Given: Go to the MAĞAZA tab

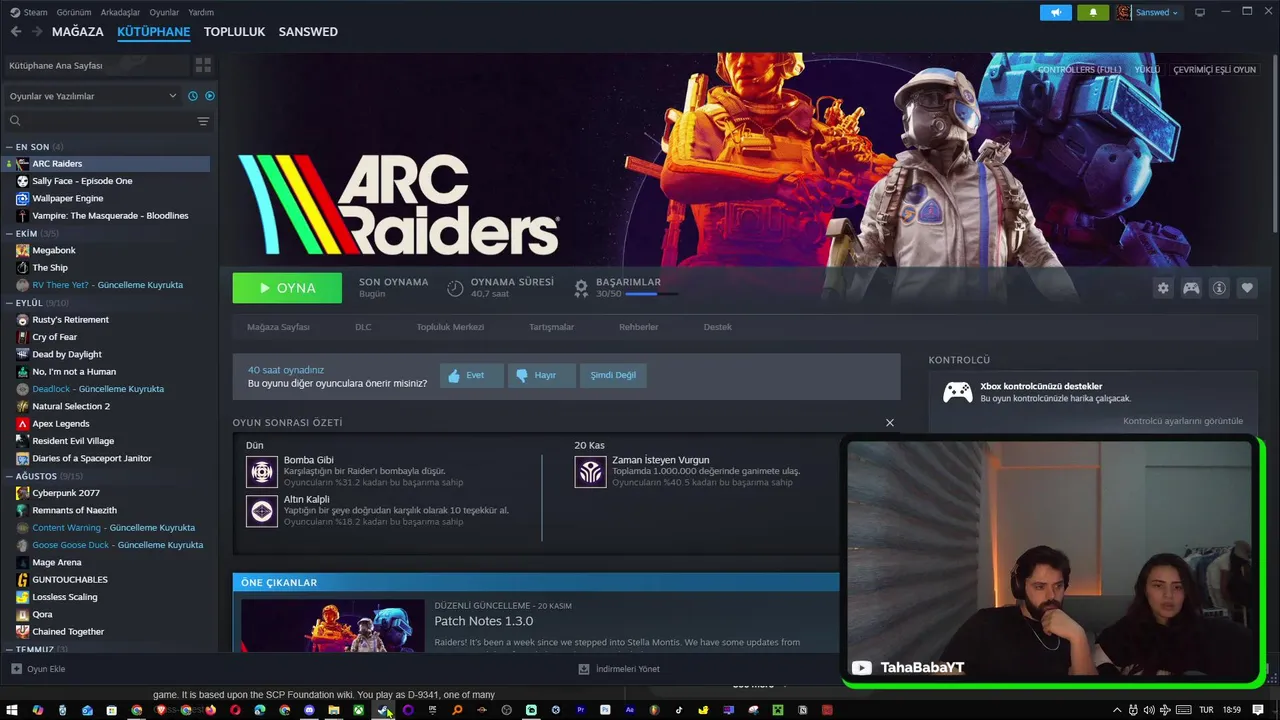Looking at the screenshot, I should click(77, 32).
